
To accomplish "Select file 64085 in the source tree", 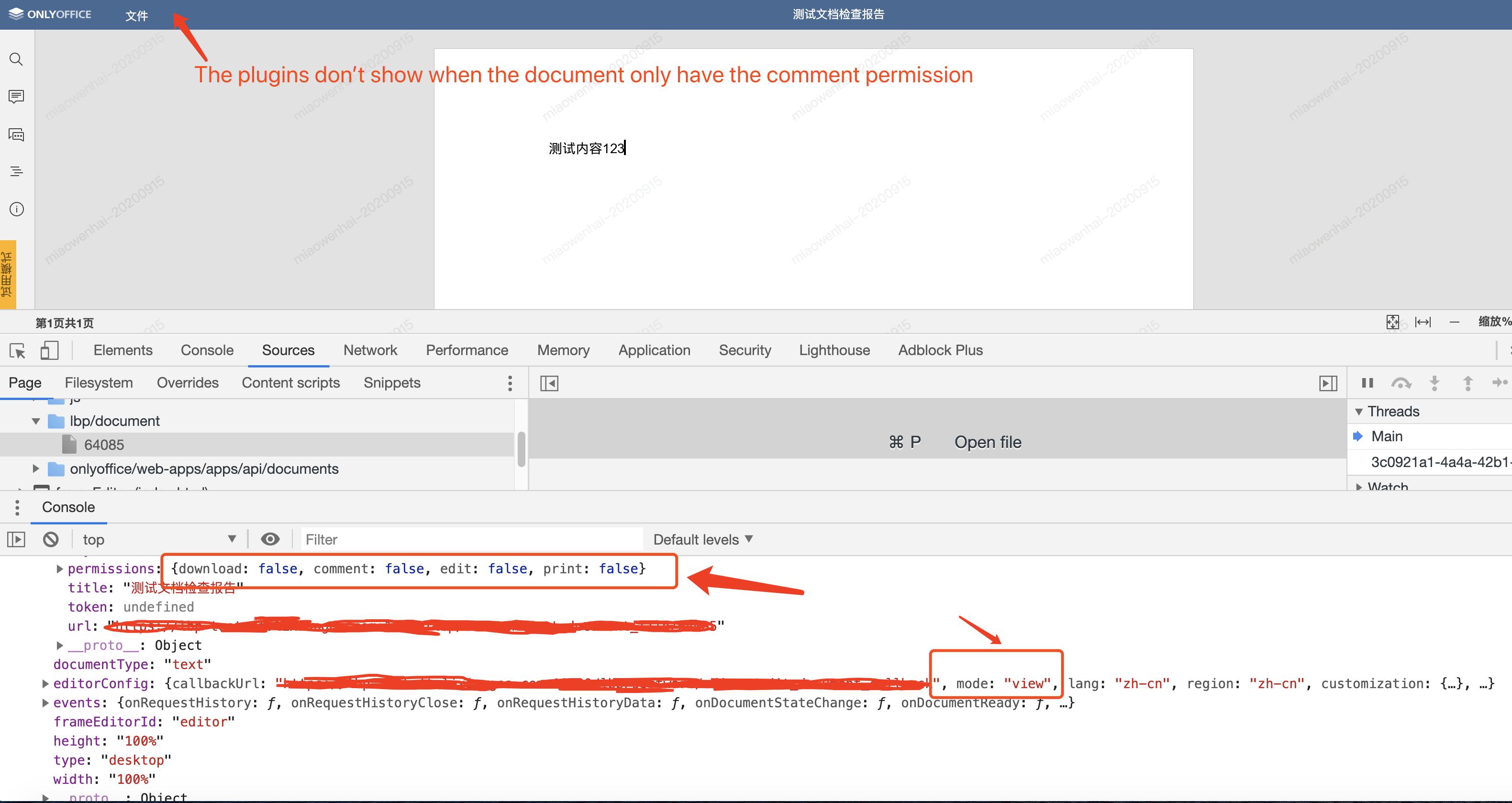I will click(x=104, y=445).
